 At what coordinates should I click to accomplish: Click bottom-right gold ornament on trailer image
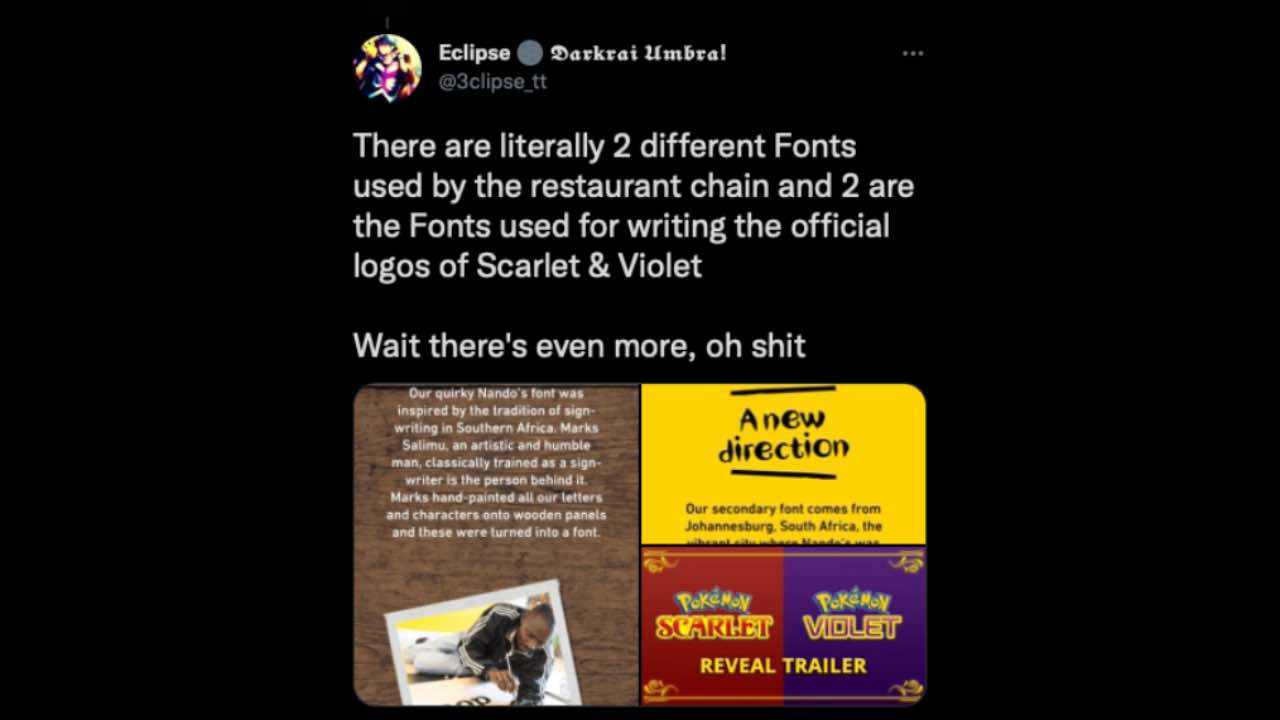pos(906,690)
